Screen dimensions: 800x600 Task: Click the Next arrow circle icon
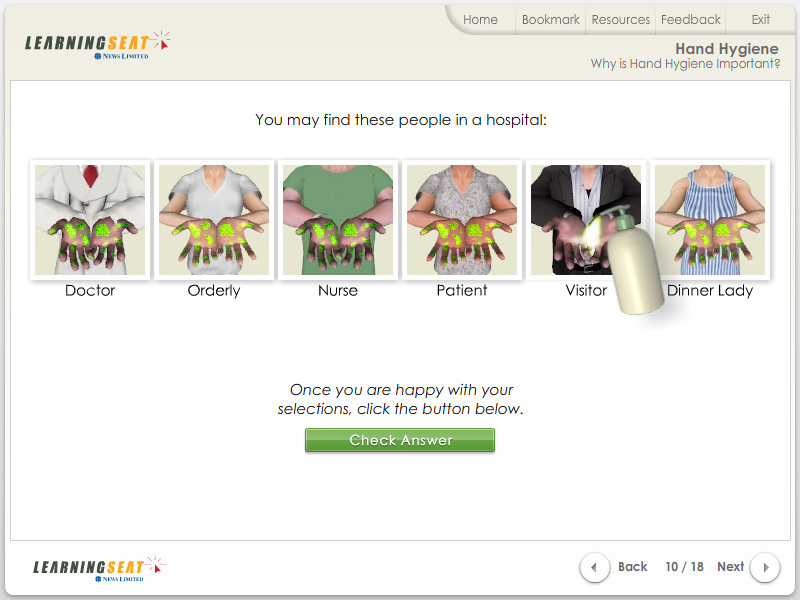click(765, 567)
